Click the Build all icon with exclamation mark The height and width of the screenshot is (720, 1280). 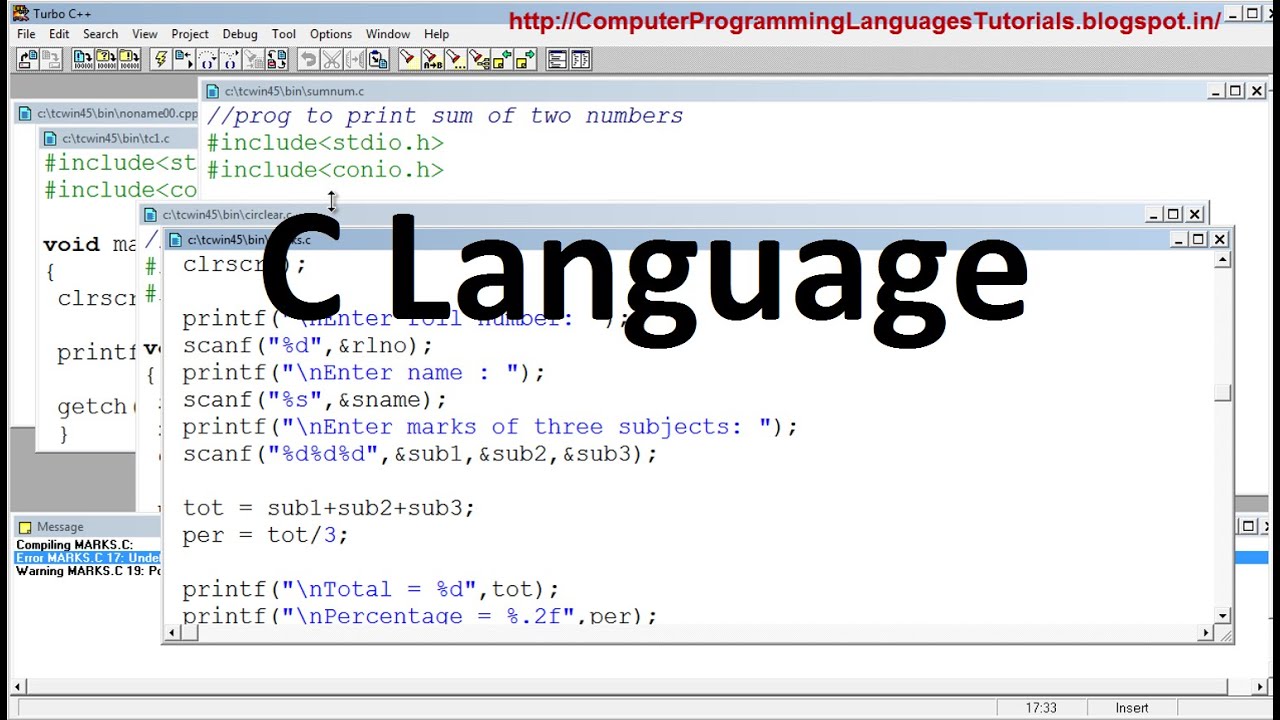129,60
